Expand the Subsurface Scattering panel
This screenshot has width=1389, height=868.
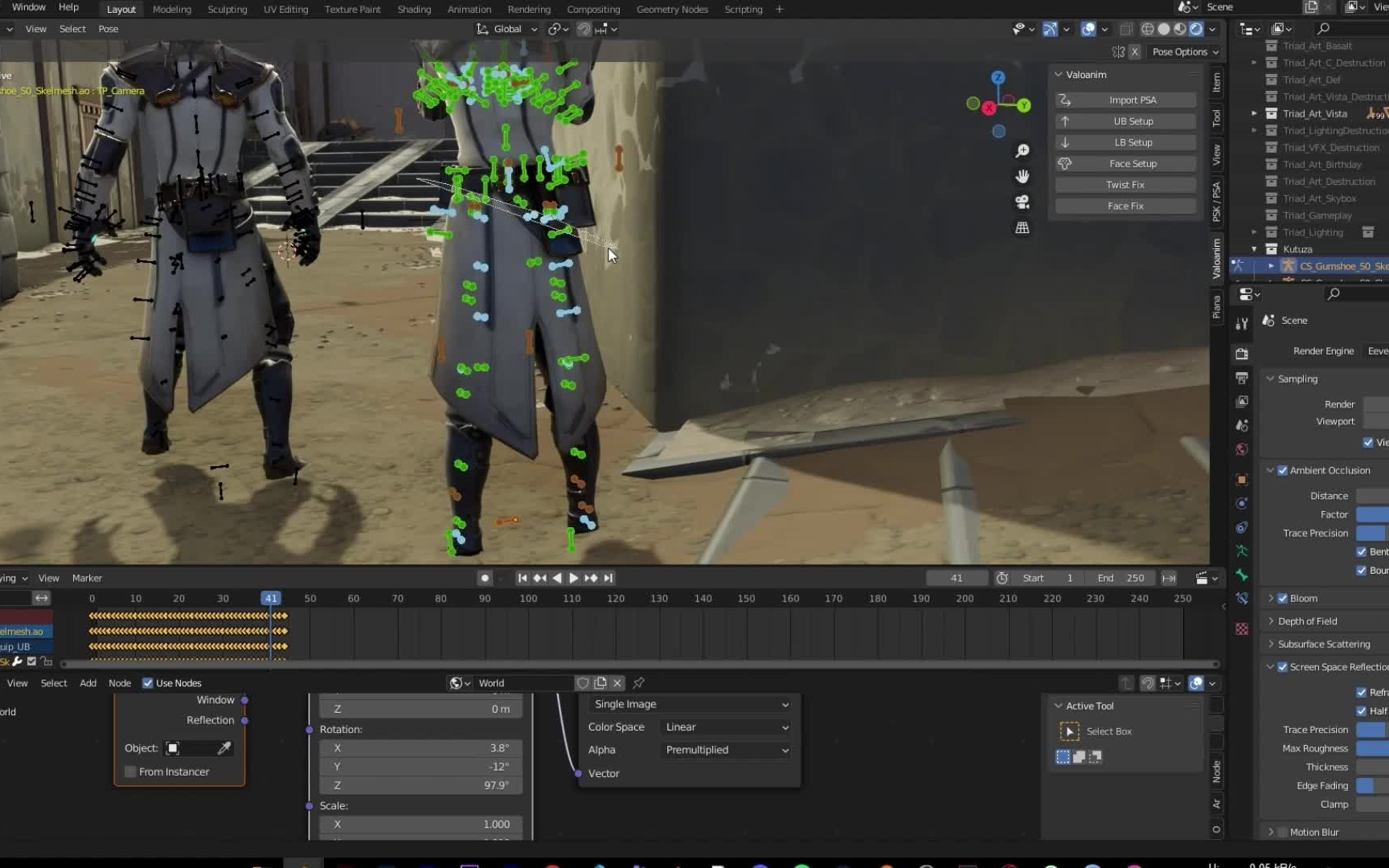(x=1271, y=644)
